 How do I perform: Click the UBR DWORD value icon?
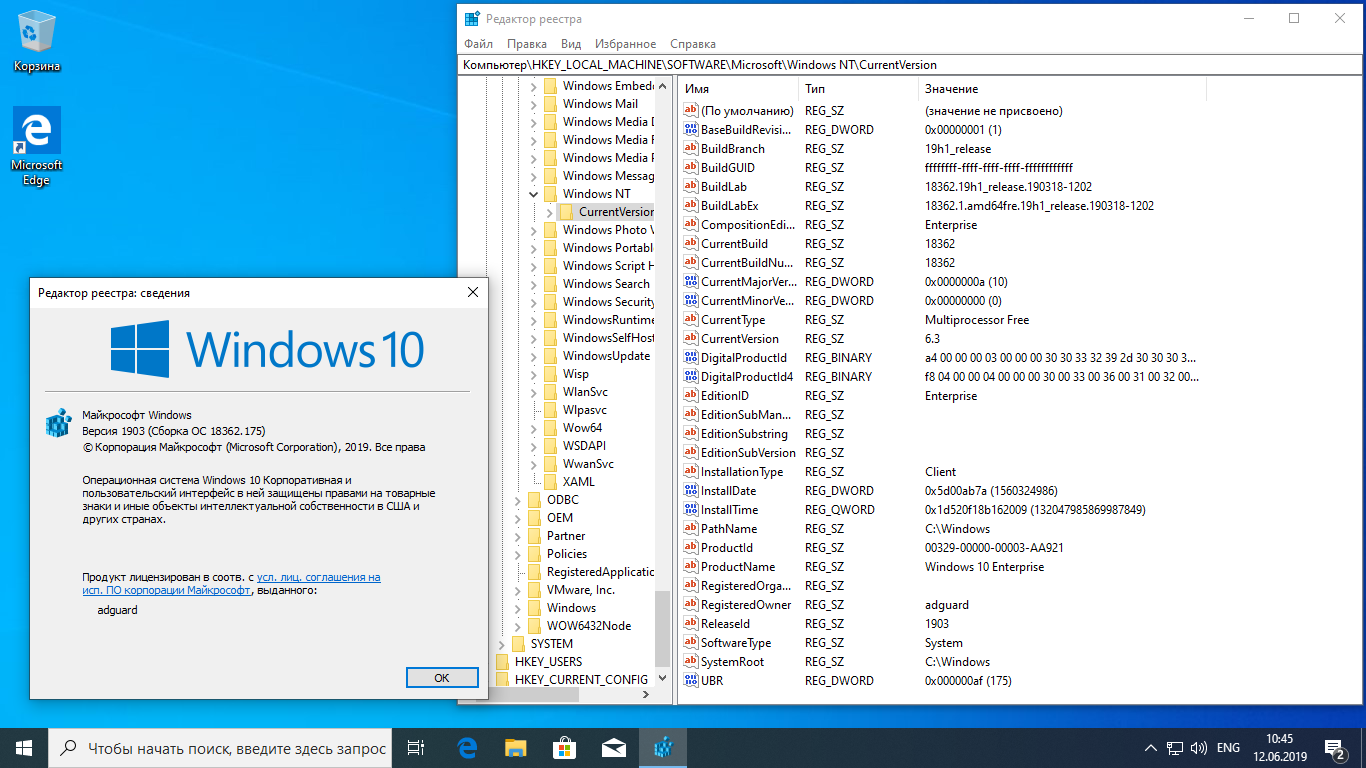pos(690,680)
